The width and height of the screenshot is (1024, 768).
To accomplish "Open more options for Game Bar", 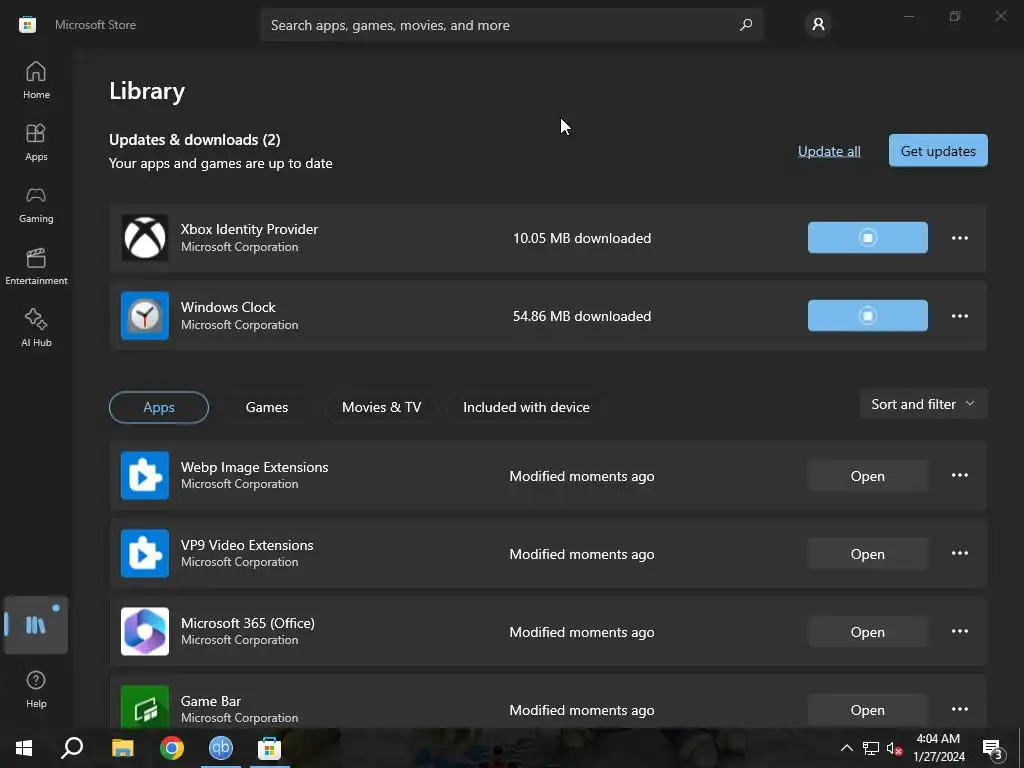I will (x=959, y=709).
